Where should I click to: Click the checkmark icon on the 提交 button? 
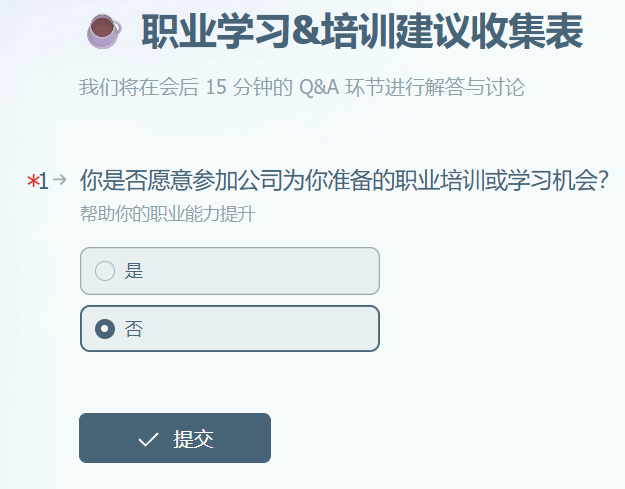pos(148,439)
